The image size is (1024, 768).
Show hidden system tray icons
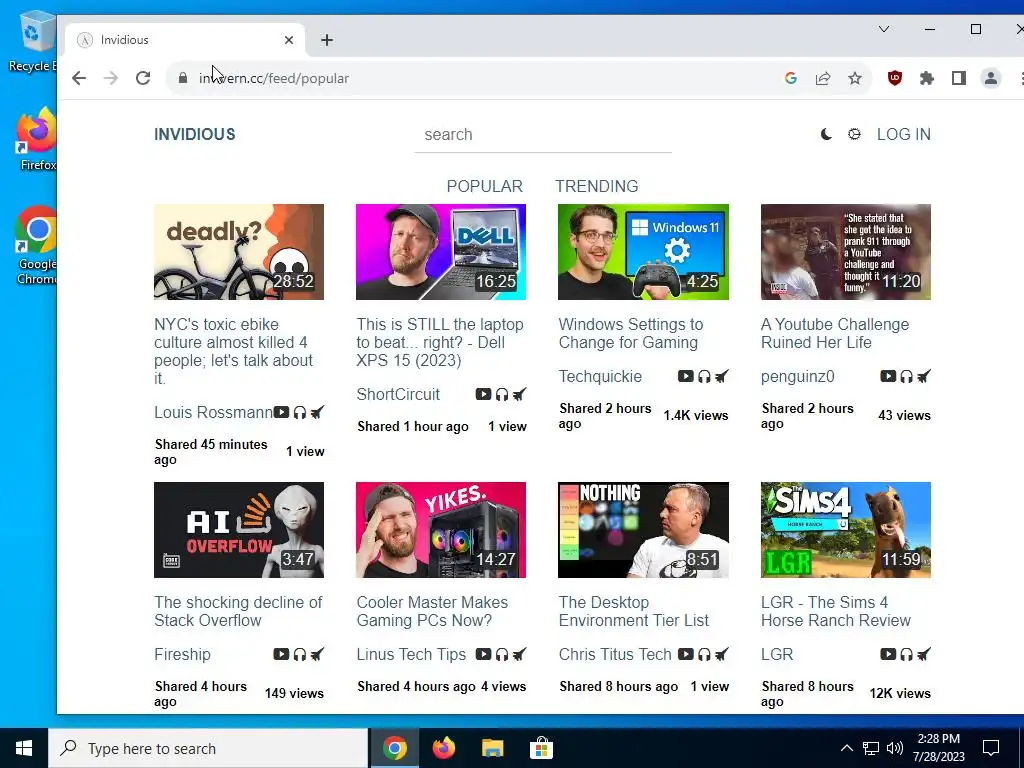(846, 748)
